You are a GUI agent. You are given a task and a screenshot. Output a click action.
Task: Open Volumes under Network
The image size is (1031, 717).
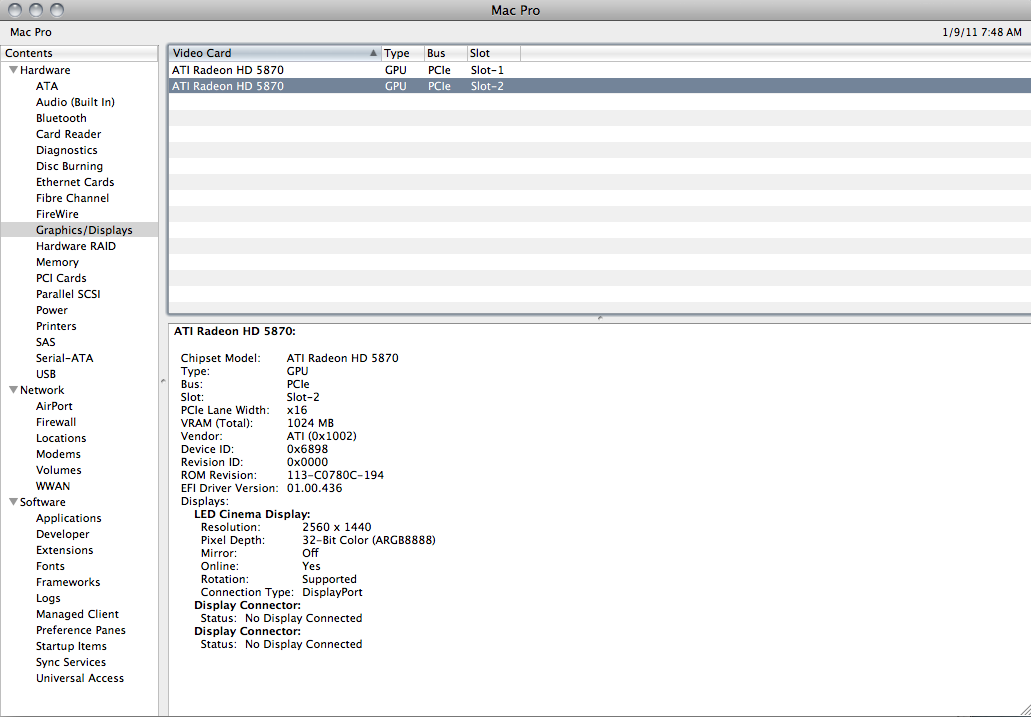pyautogui.click(x=59, y=470)
